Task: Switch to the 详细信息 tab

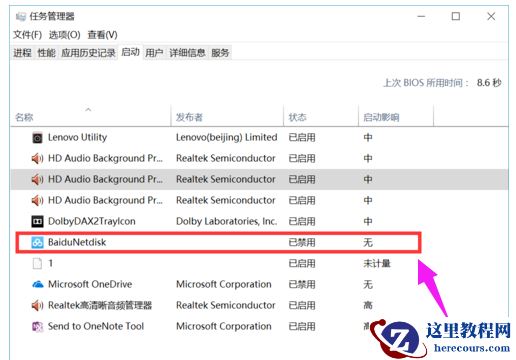Action: pyautogui.click(x=187, y=53)
